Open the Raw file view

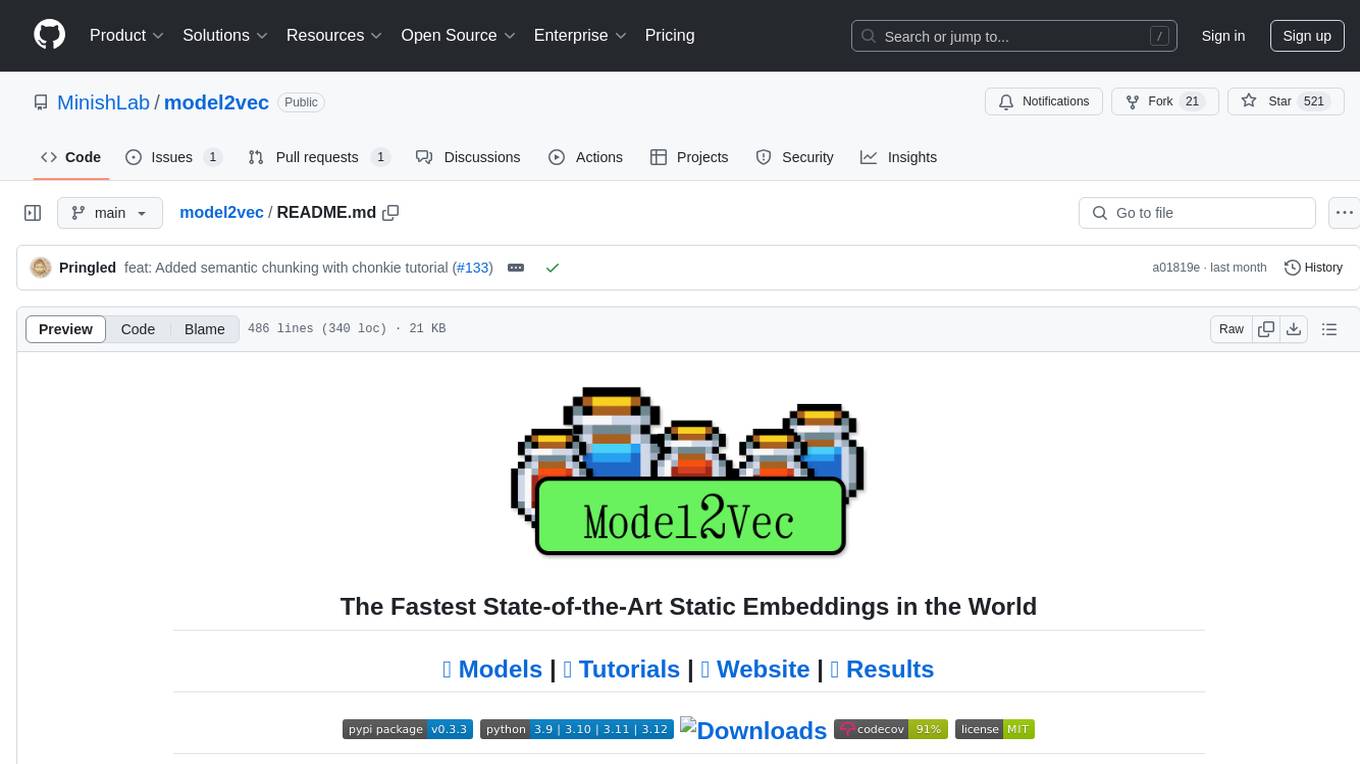point(1231,329)
